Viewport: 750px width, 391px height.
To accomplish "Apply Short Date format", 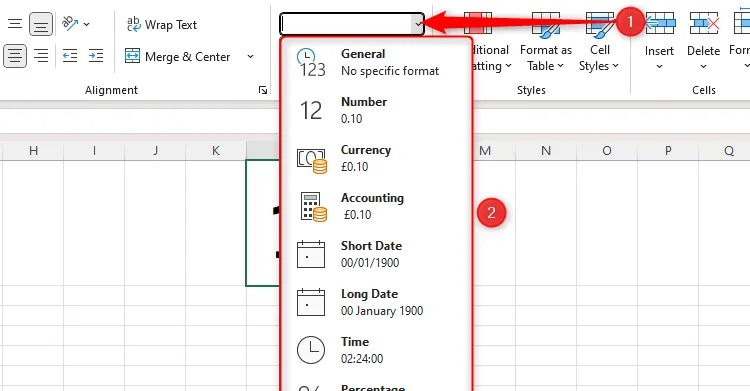I will [x=376, y=254].
